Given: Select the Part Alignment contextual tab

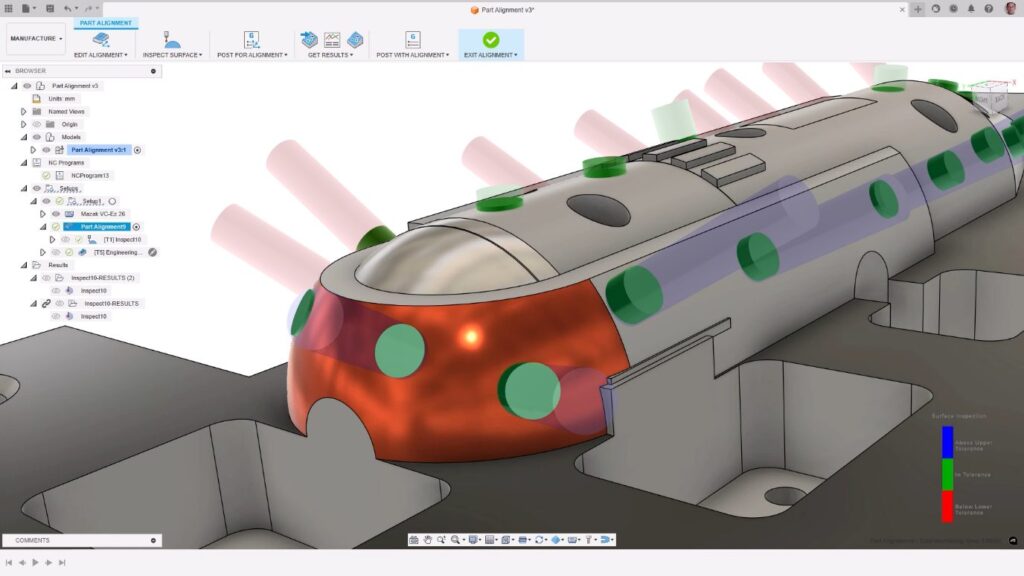Looking at the screenshot, I should 106,23.
